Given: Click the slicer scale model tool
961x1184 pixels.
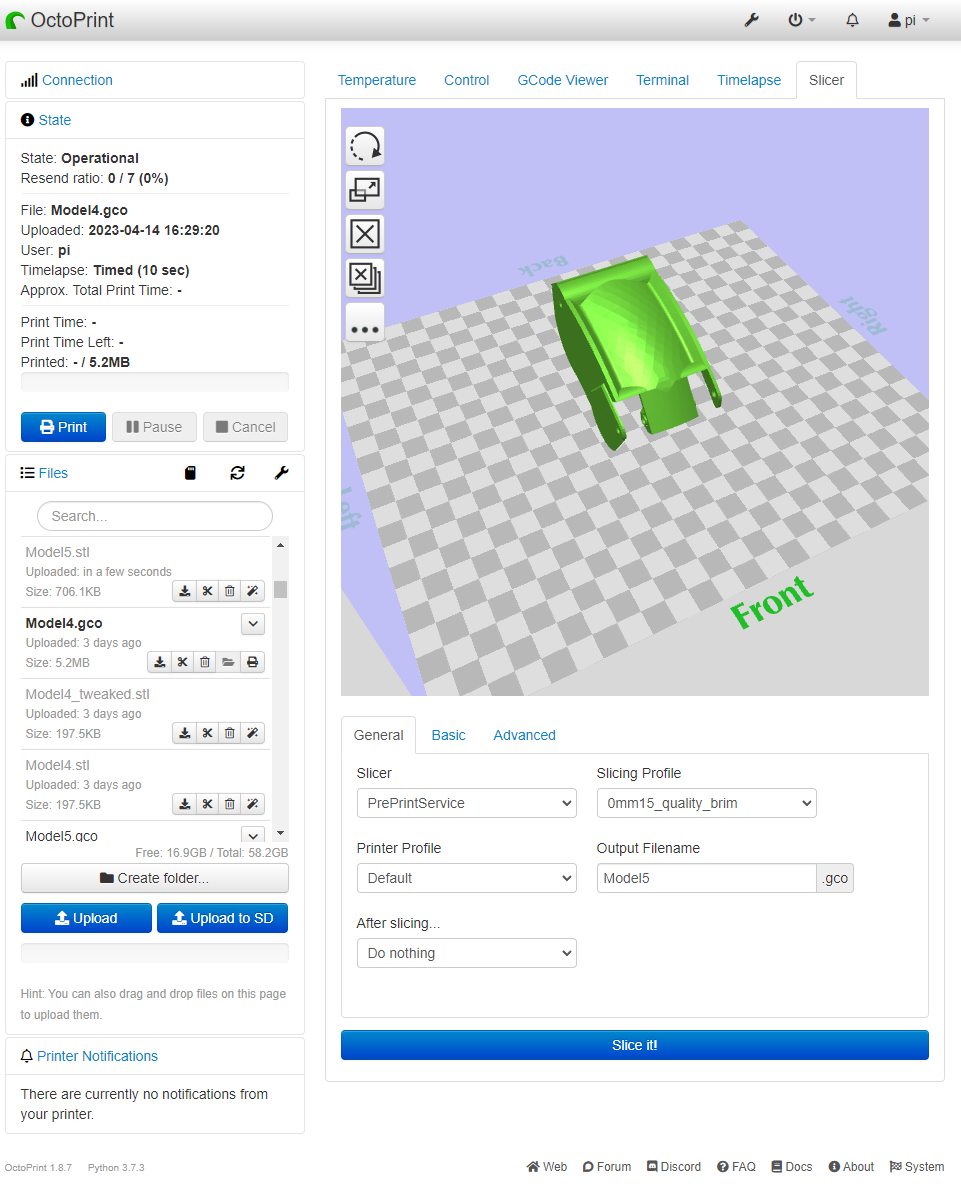Looking at the screenshot, I should pos(365,190).
